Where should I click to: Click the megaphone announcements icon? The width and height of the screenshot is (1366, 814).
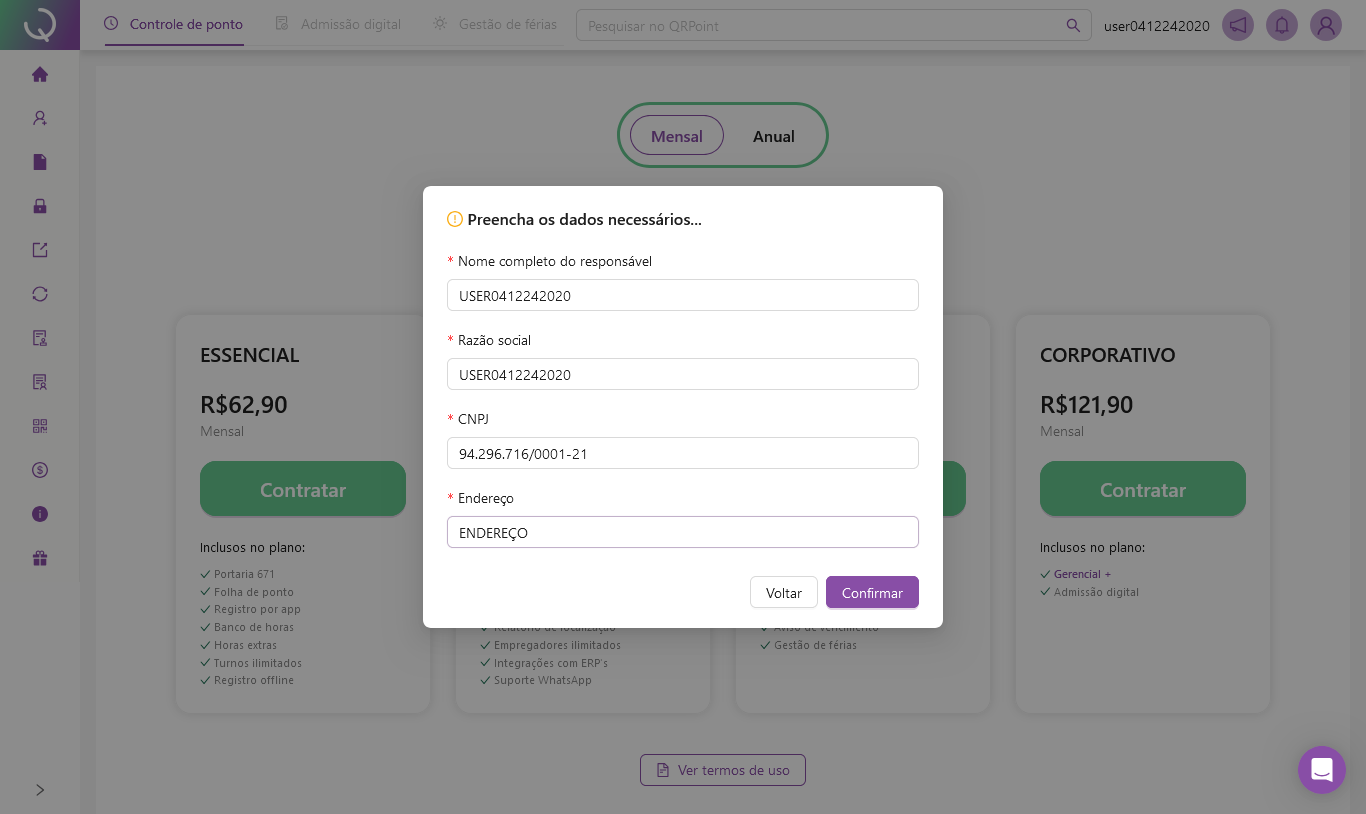point(1238,25)
